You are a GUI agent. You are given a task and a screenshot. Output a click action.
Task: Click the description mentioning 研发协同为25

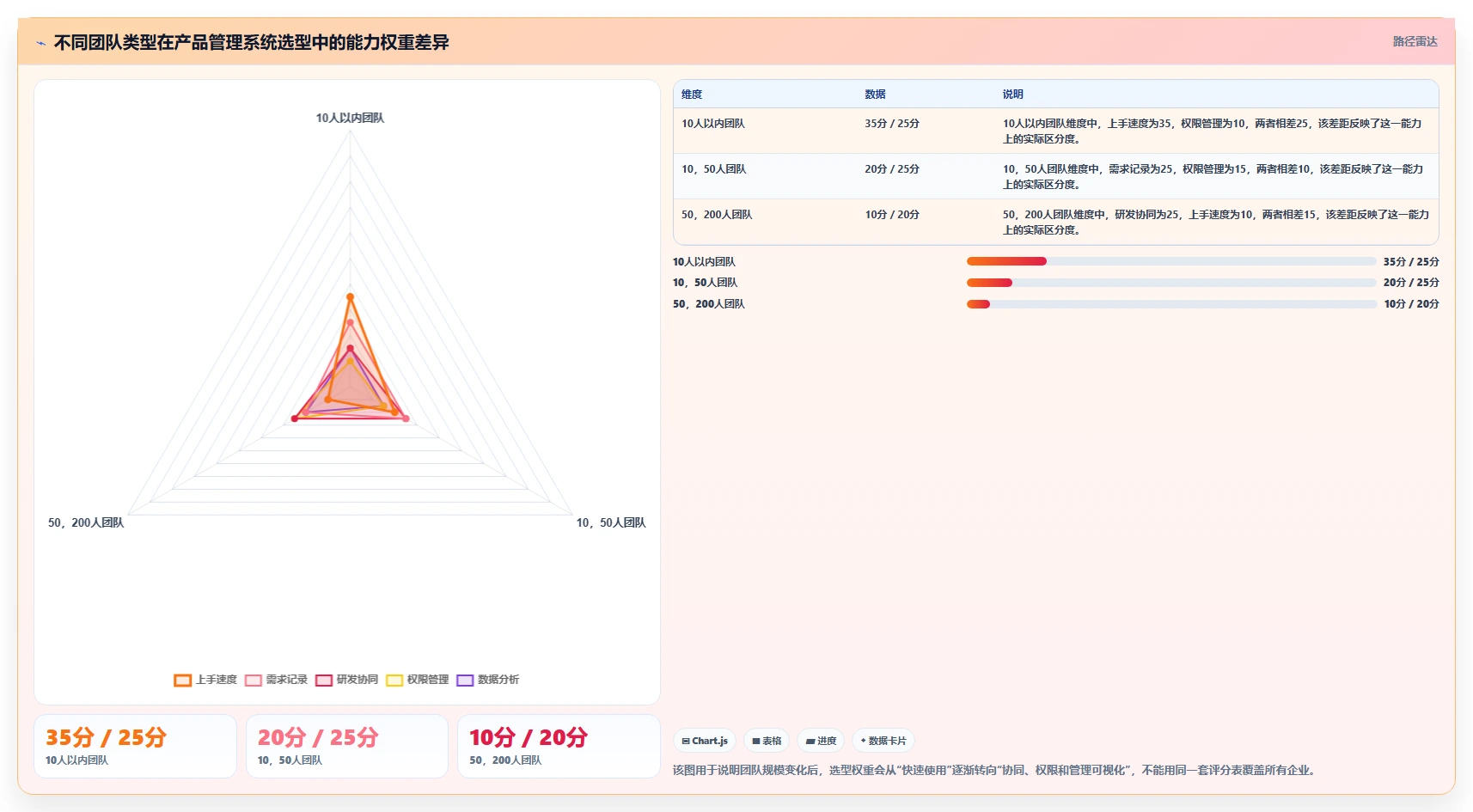[1216, 223]
